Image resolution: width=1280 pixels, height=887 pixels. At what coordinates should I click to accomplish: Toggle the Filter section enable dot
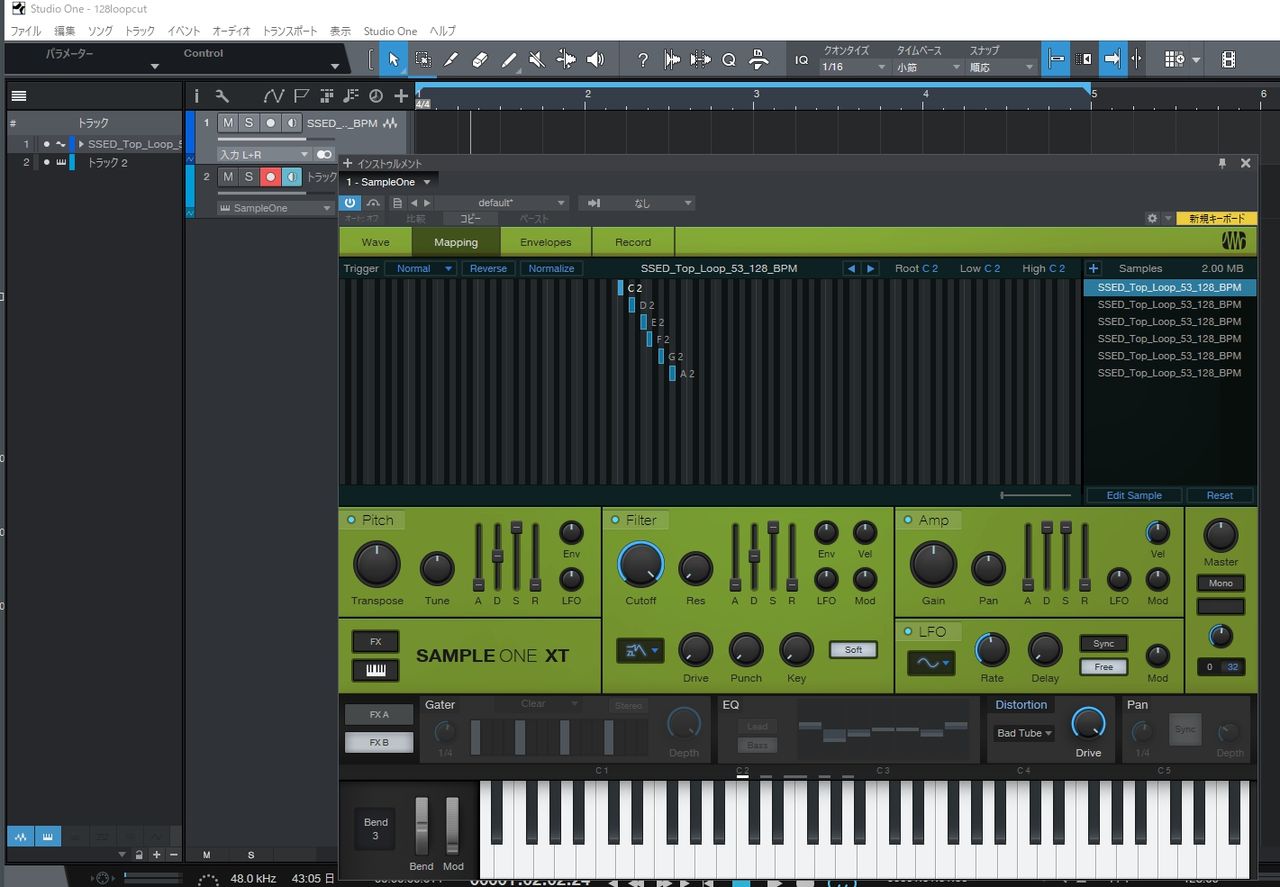[x=615, y=520]
